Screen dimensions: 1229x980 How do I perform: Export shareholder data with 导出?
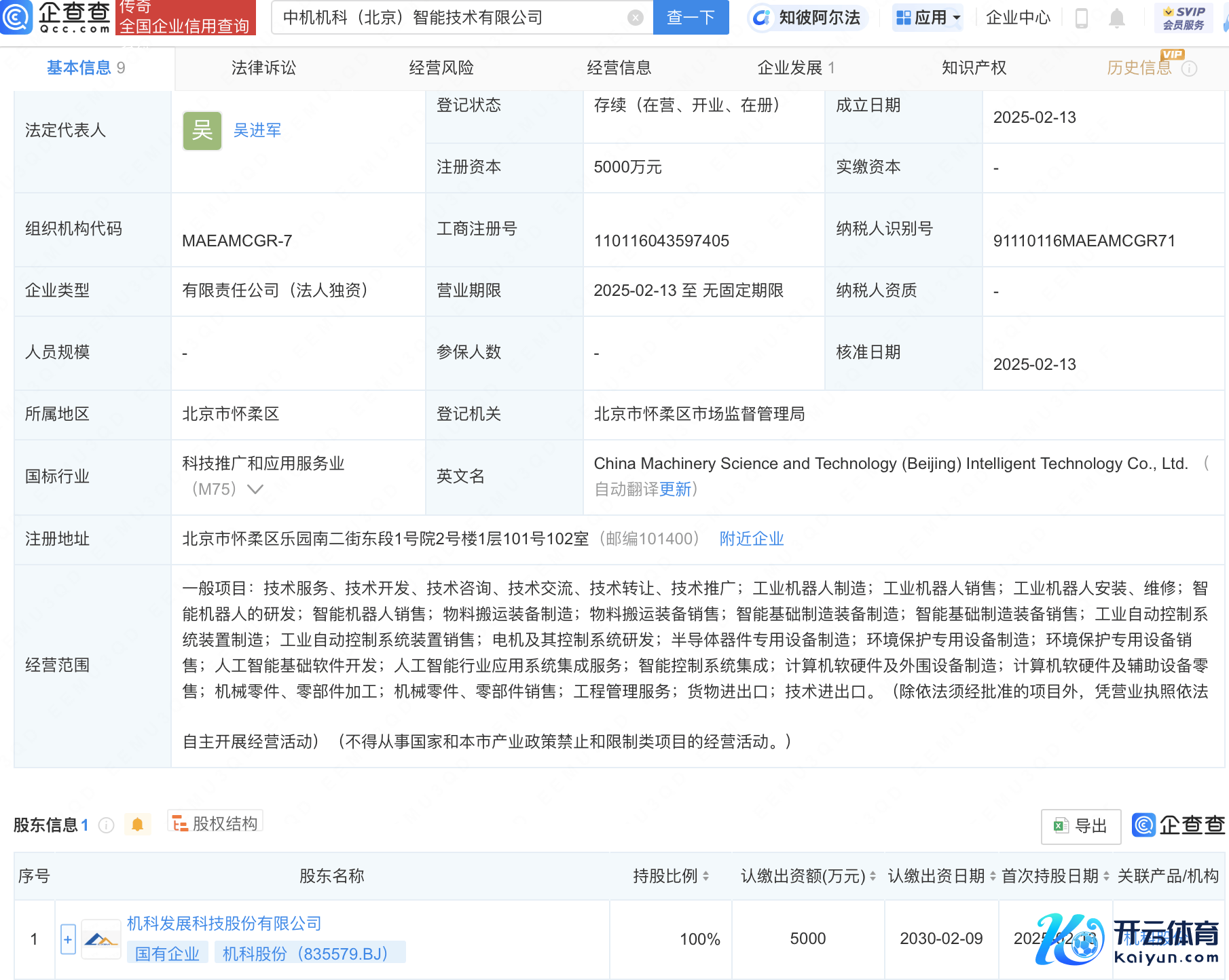[1081, 826]
